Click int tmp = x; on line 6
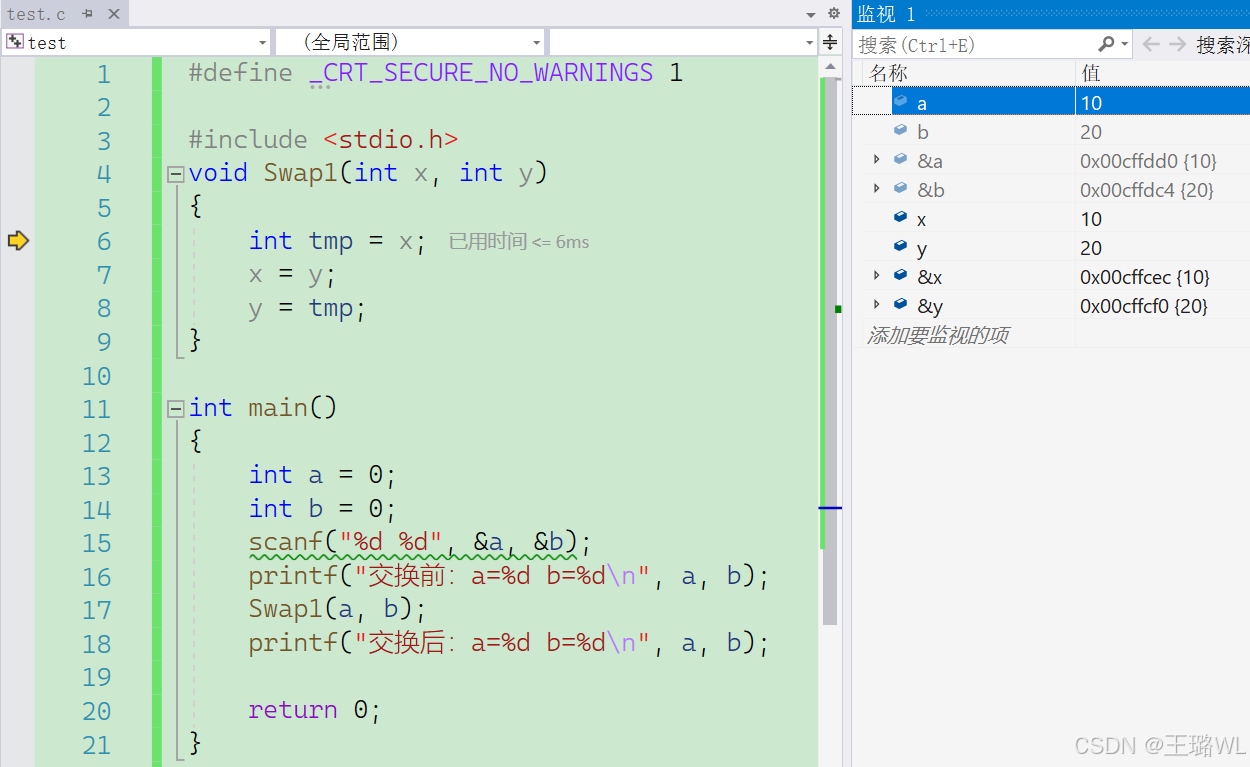Screen dimensions: 1250x767 pos(338,241)
